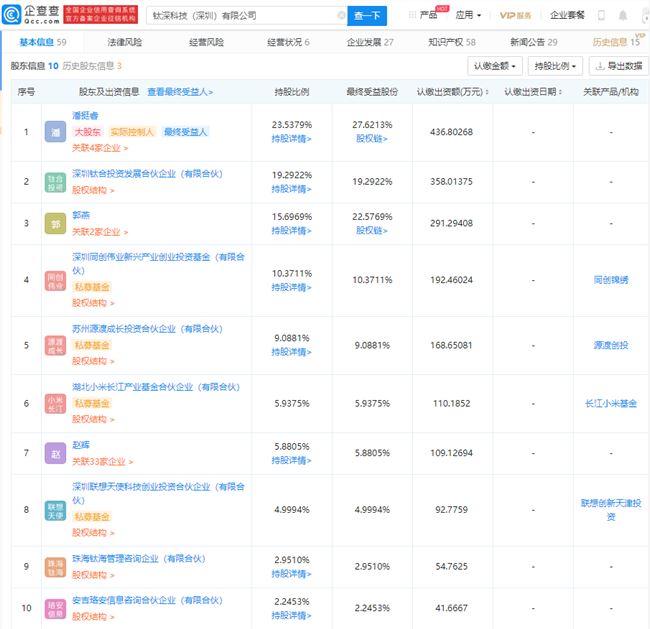Open 关联33家企业 link under 赵辉

(x=102, y=461)
